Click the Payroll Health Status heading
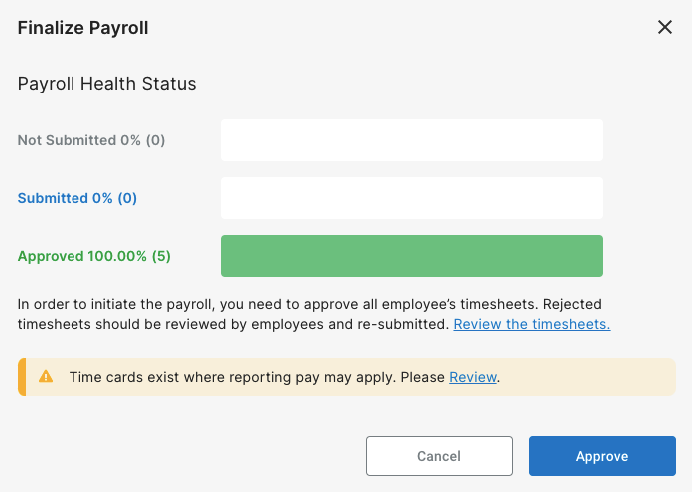 [x=107, y=84]
